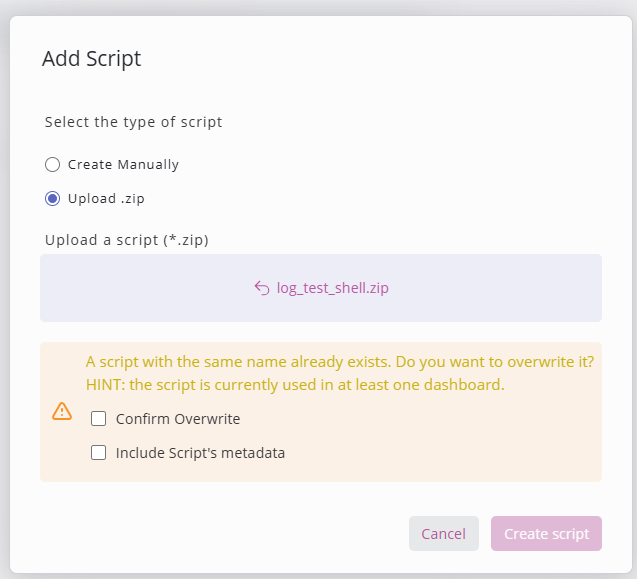Click the log_test_shell.zip file name

coord(332,288)
